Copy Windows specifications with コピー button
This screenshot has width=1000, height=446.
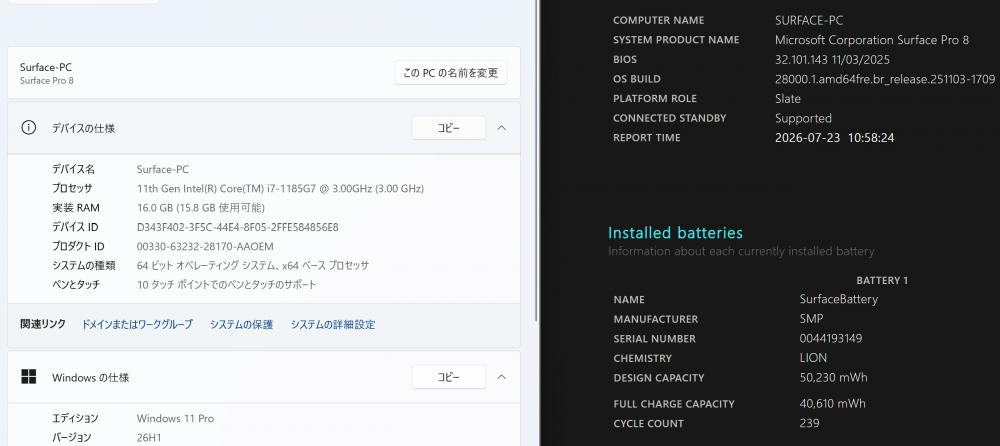[x=448, y=377]
